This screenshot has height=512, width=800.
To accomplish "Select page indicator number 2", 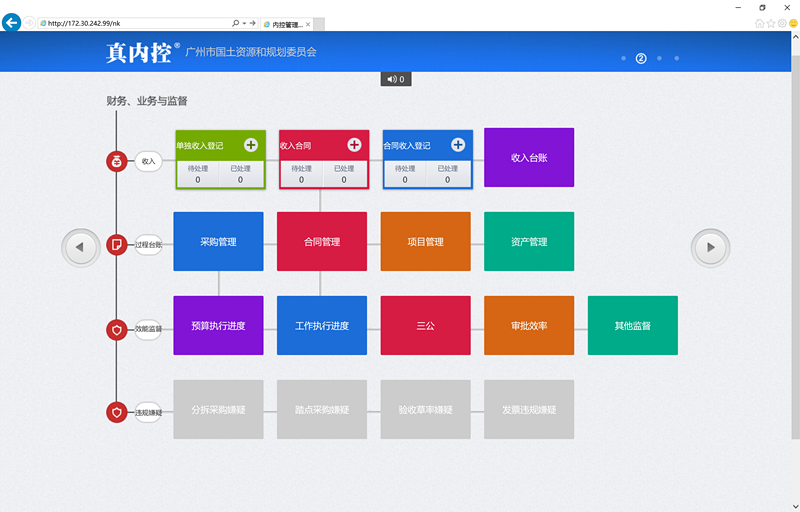I will click(x=641, y=58).
